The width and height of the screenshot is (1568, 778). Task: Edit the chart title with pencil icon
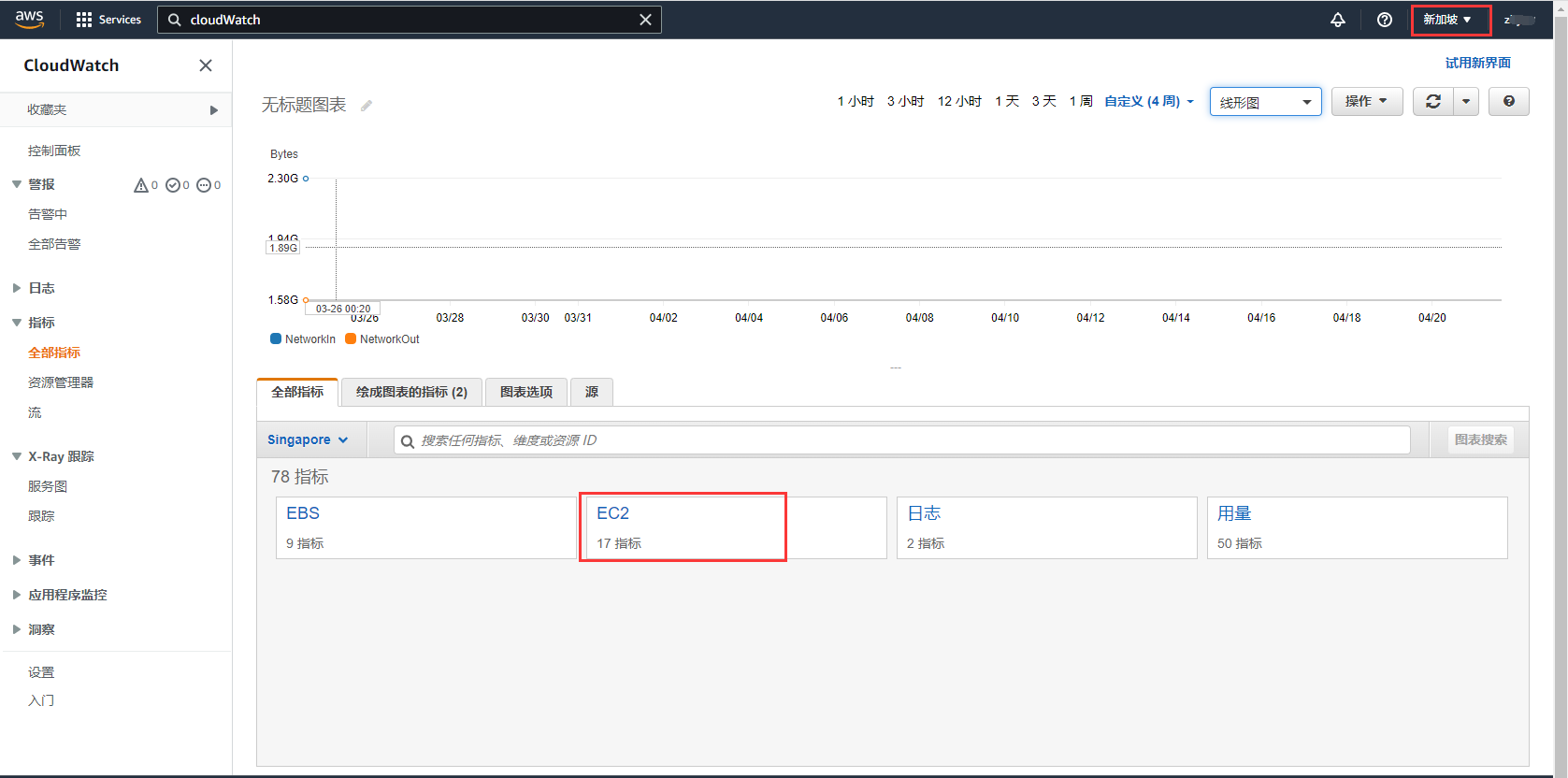367,106
